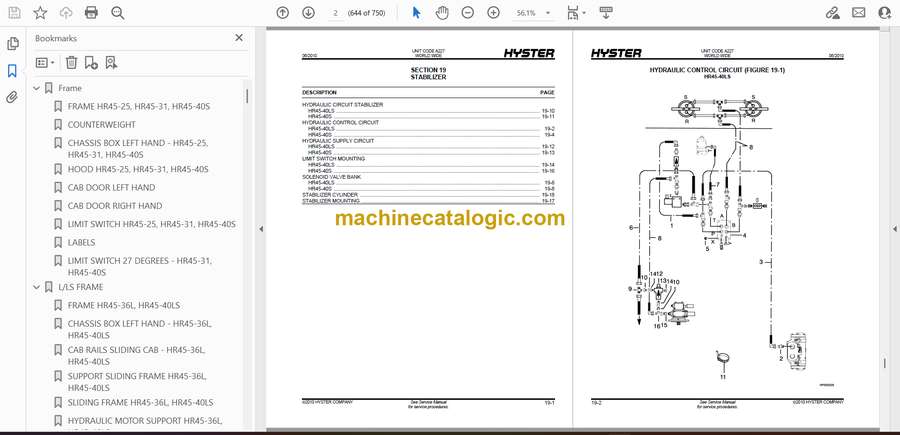The image size is (900, 435).
Task: Close the Bookmarks panel
Action: pos(239,38)
